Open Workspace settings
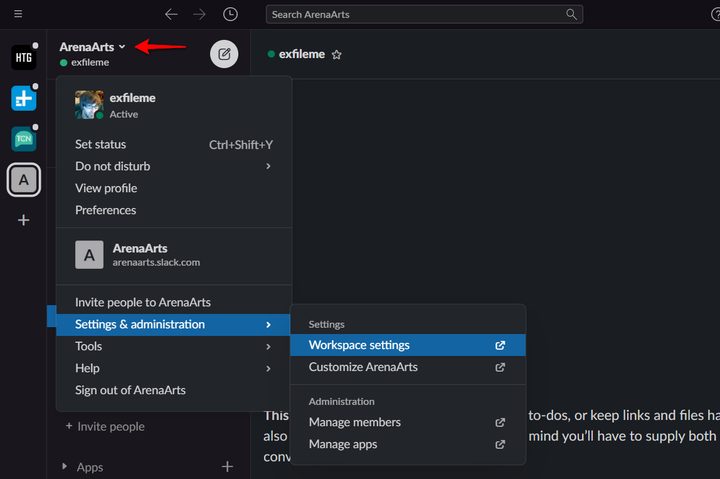The height and width of the screenshot is (479, 720). pos(408,345)
